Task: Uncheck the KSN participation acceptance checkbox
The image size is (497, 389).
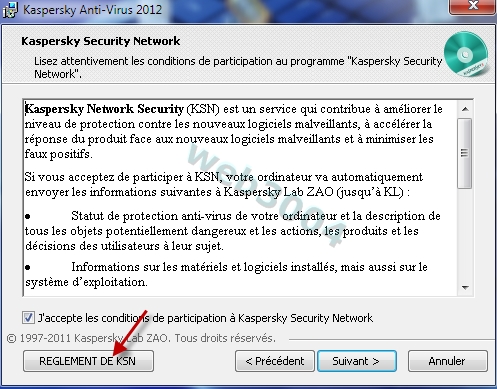Action: [x=28, y=317]
